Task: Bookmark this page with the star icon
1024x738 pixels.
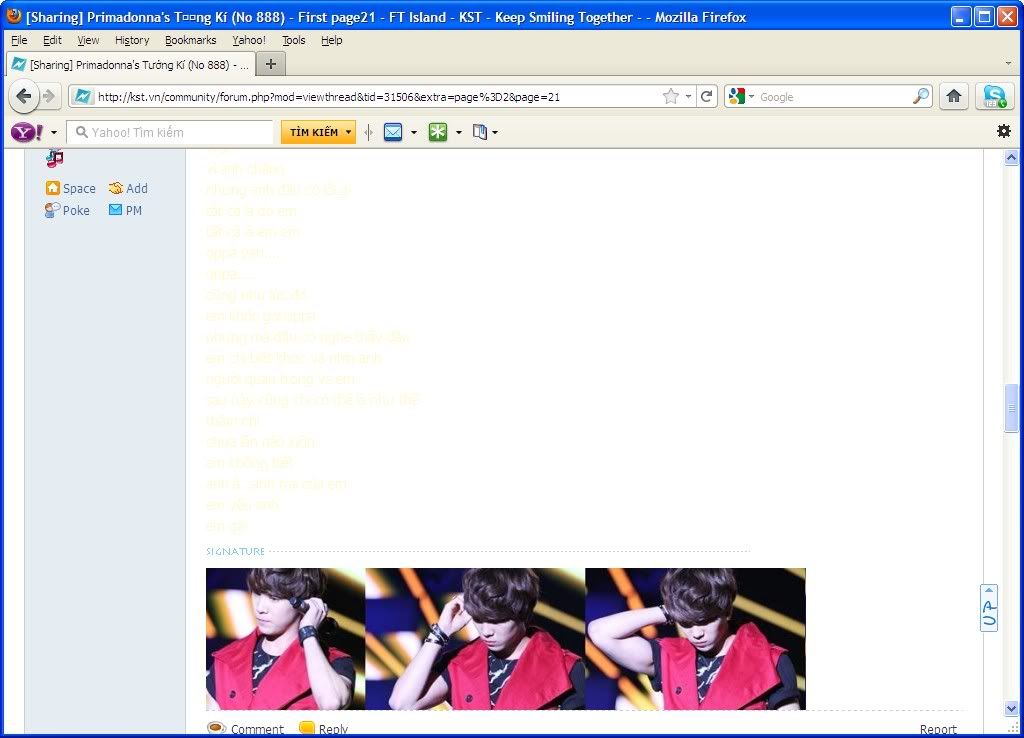Action: point(671,97)
